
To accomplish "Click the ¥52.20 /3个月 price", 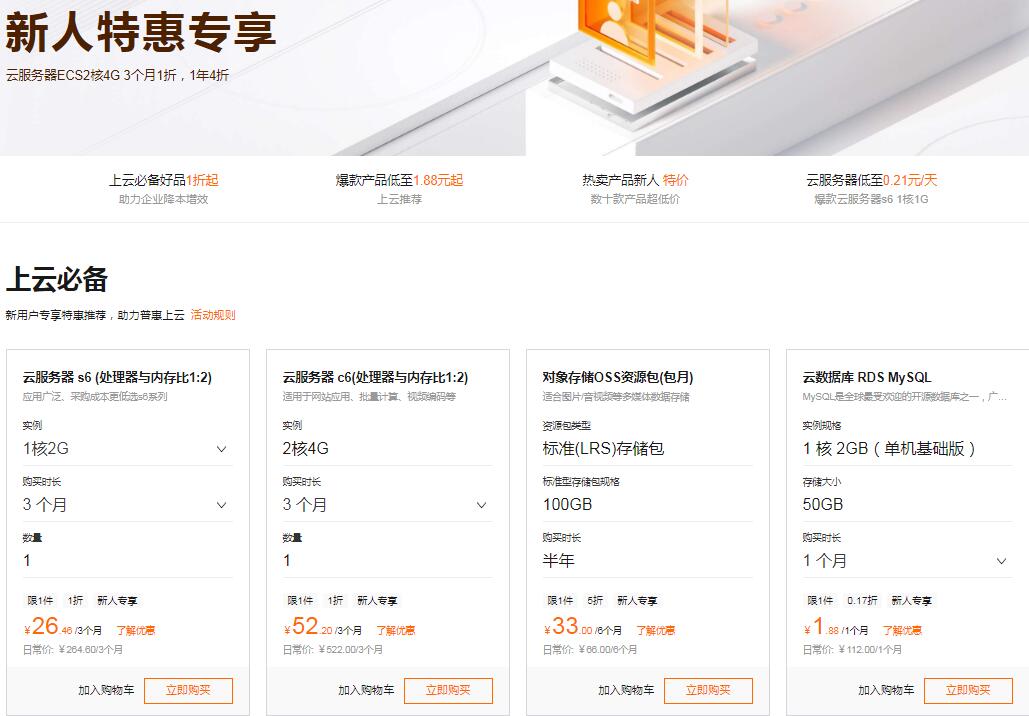I will [323, 627].
